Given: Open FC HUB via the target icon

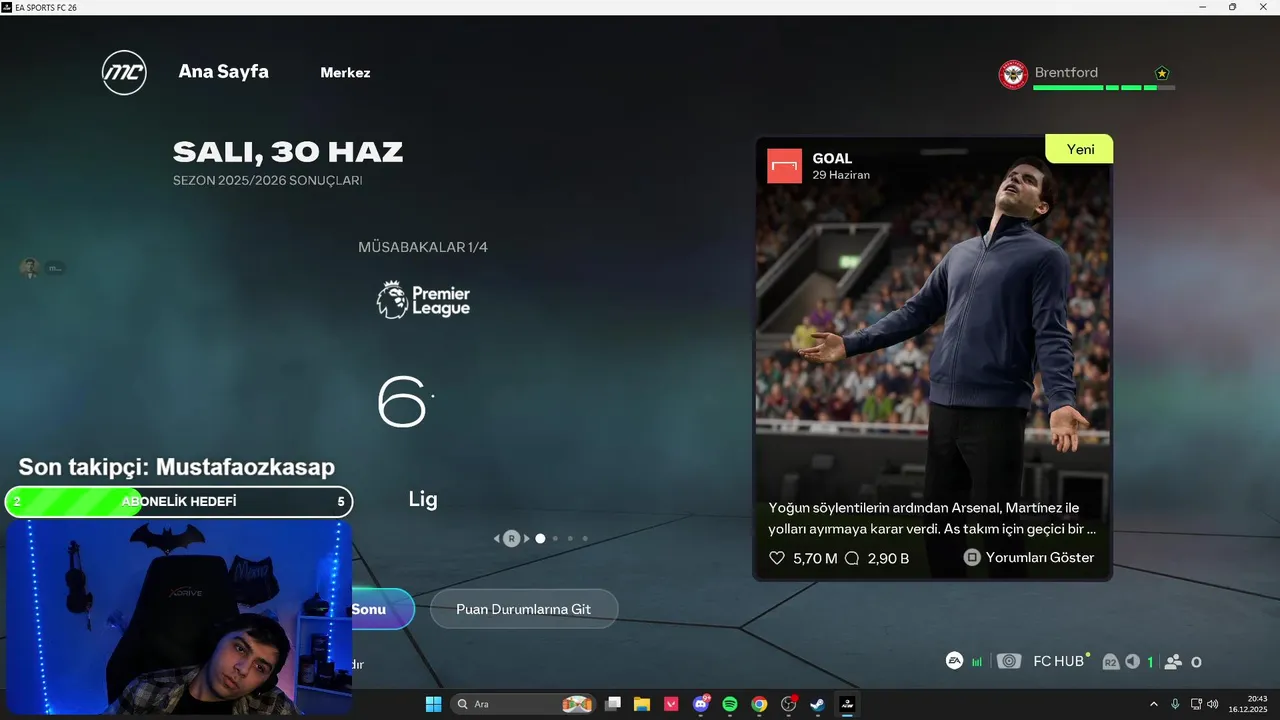Looking at the screenshot, I should pyautogui.click(x=1010, y=662).
